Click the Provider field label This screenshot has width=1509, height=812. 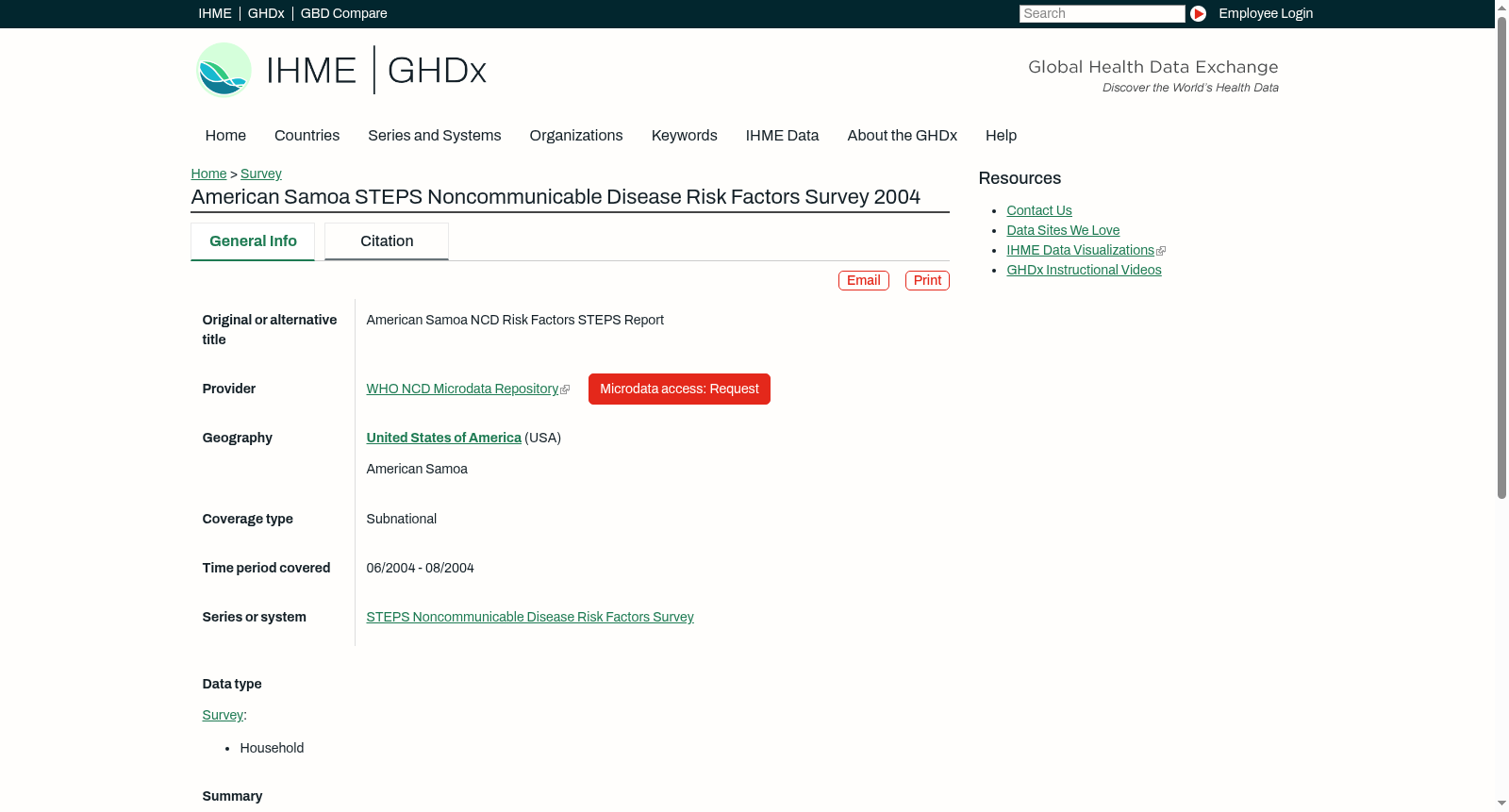pos(229,389)
